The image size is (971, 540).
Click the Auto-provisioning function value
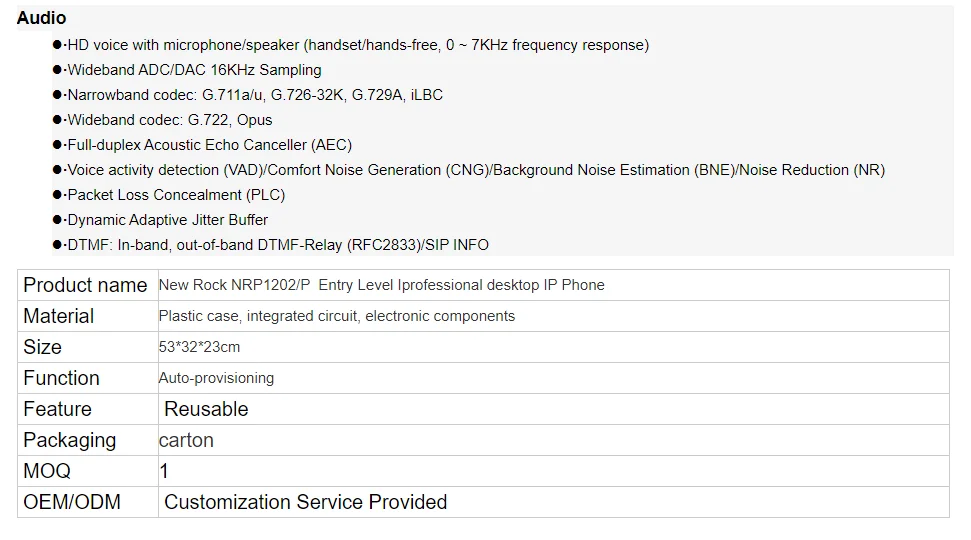click(x=216, y=378)
